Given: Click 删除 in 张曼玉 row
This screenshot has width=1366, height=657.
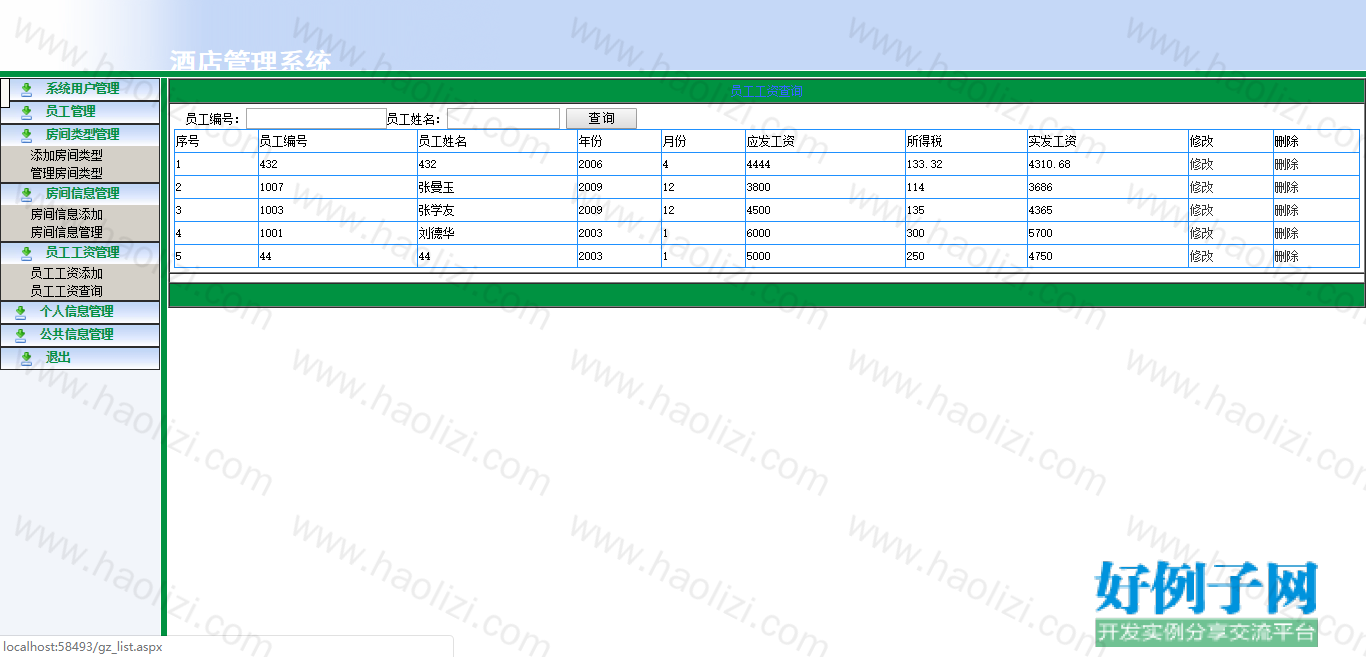Looking at the screenshot, I should (x=1286, y=187).
